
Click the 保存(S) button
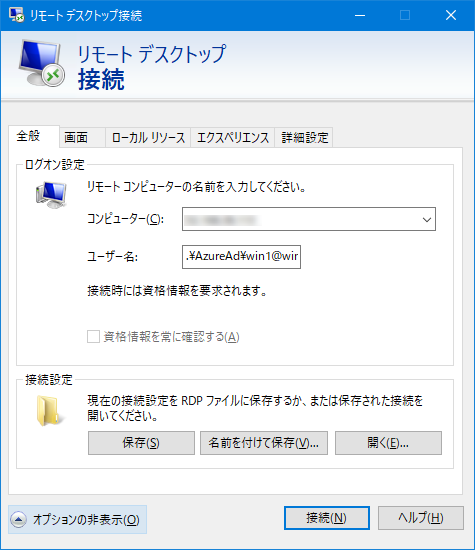141,443
